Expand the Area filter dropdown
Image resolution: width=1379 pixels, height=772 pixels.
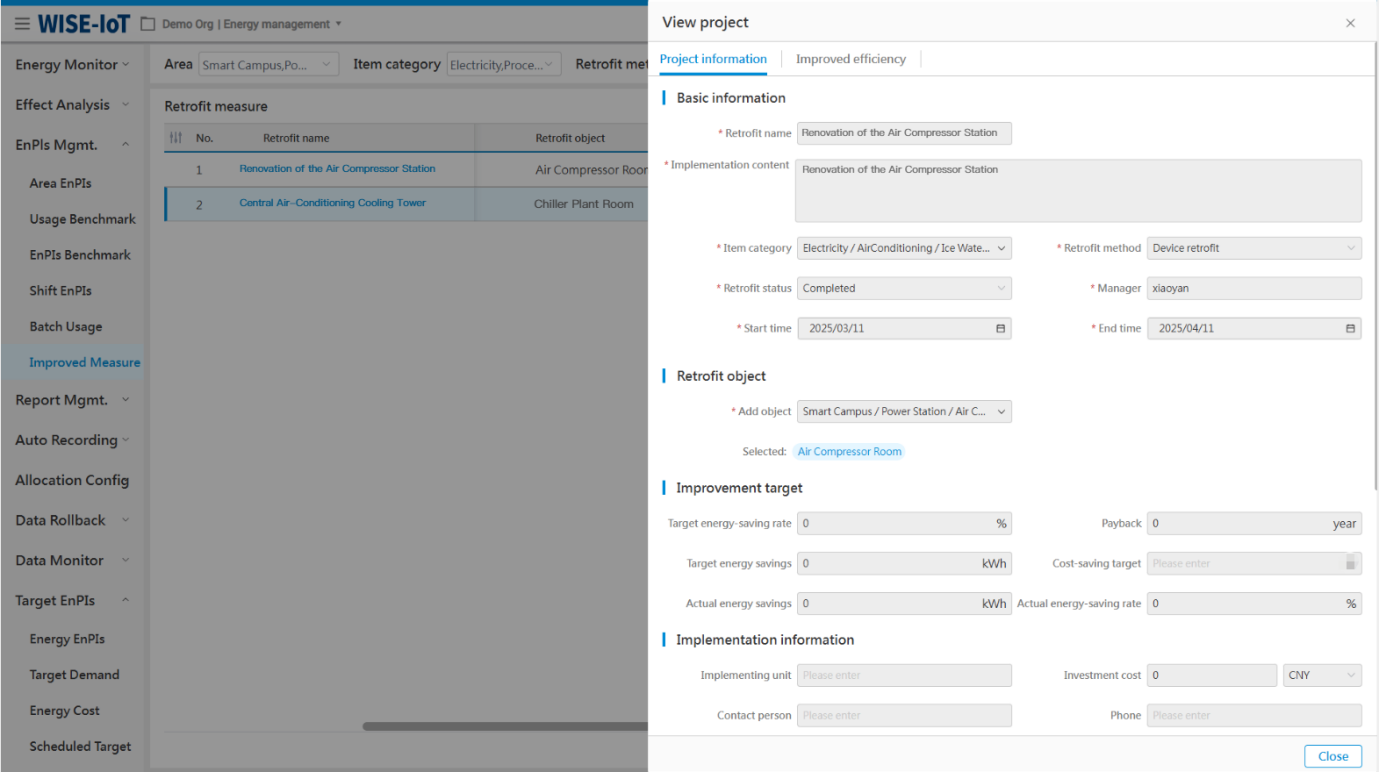268,65
